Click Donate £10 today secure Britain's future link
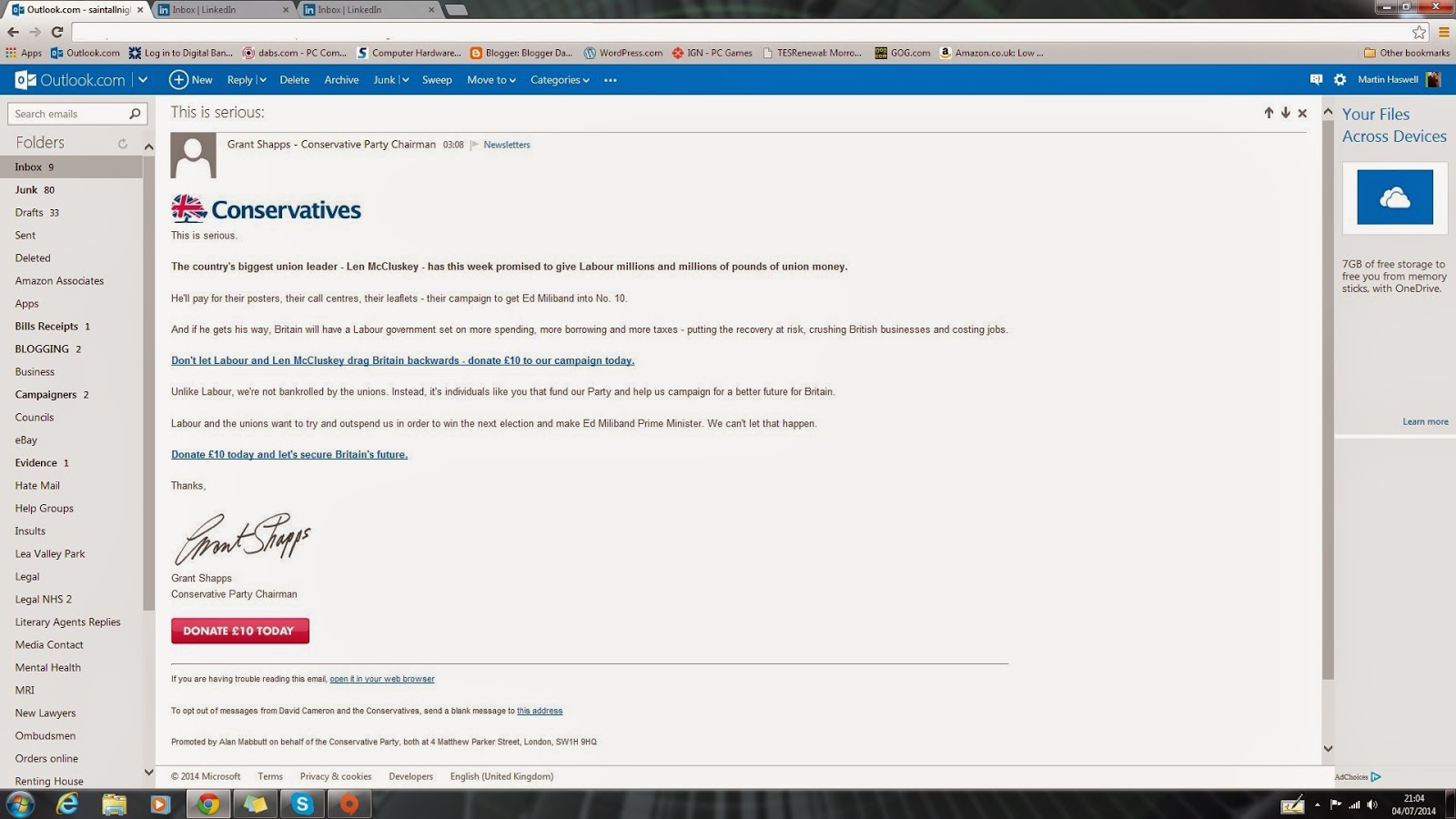 click(x=289, y=454)
